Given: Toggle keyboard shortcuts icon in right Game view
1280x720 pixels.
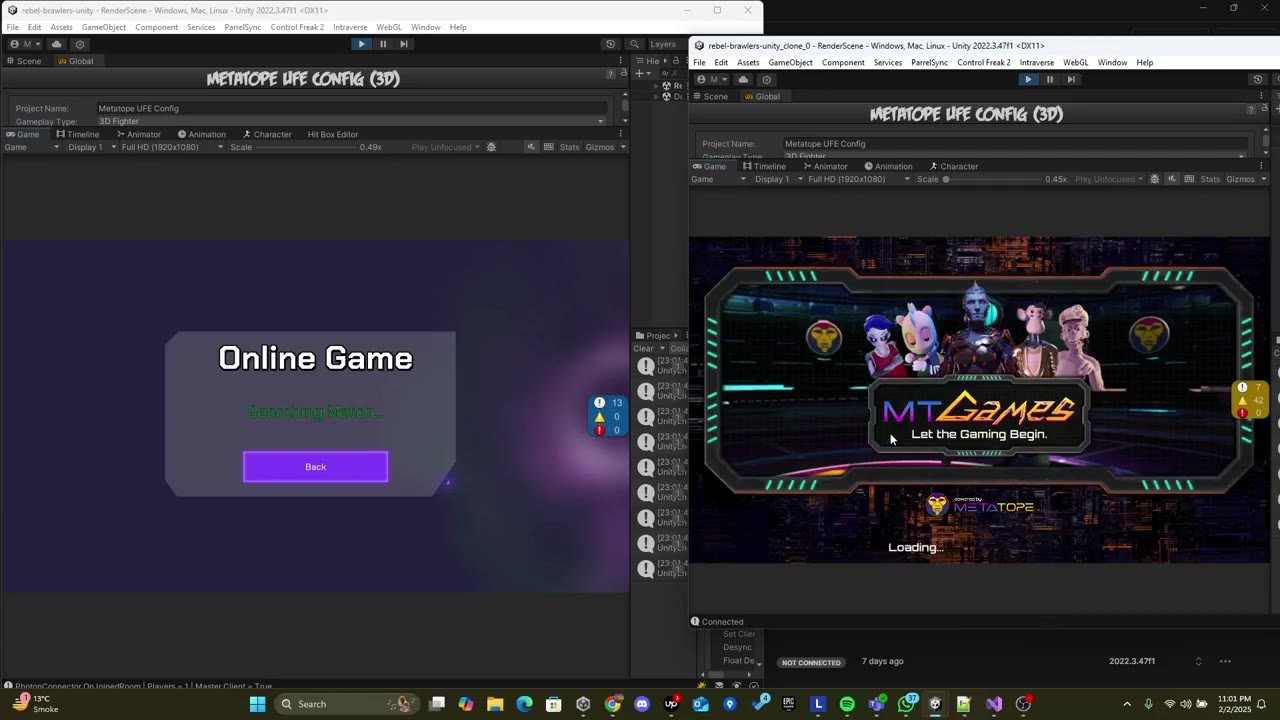Looking at the screenshot, I should pyautogui.click(x=1189, y=179).
